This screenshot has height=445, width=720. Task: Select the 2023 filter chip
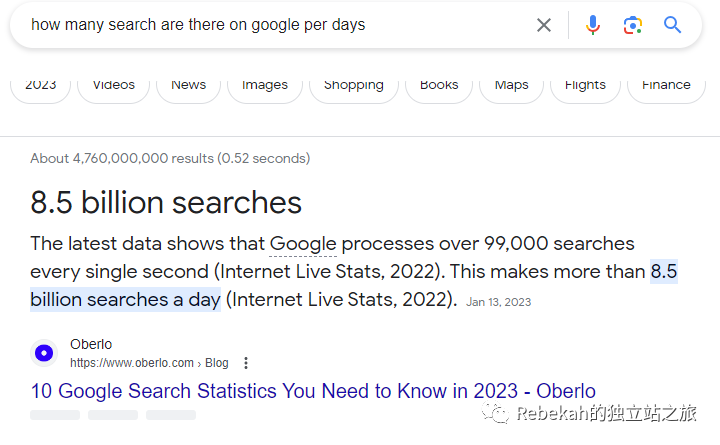(40, 86)
